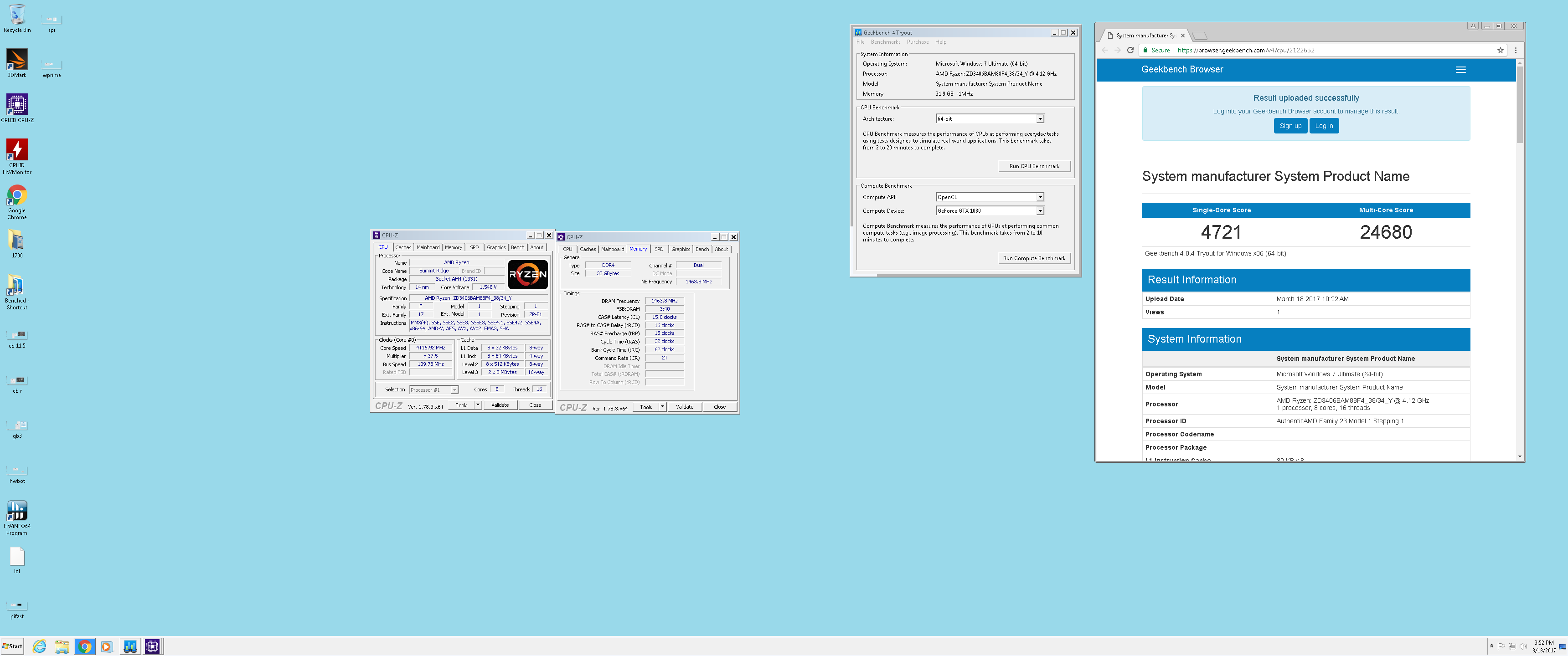Image resolution: width=1568 pixels, height=656 pixels.
Task: Open Geekbench's Benchmarks menu
Action: pos(885,42)
